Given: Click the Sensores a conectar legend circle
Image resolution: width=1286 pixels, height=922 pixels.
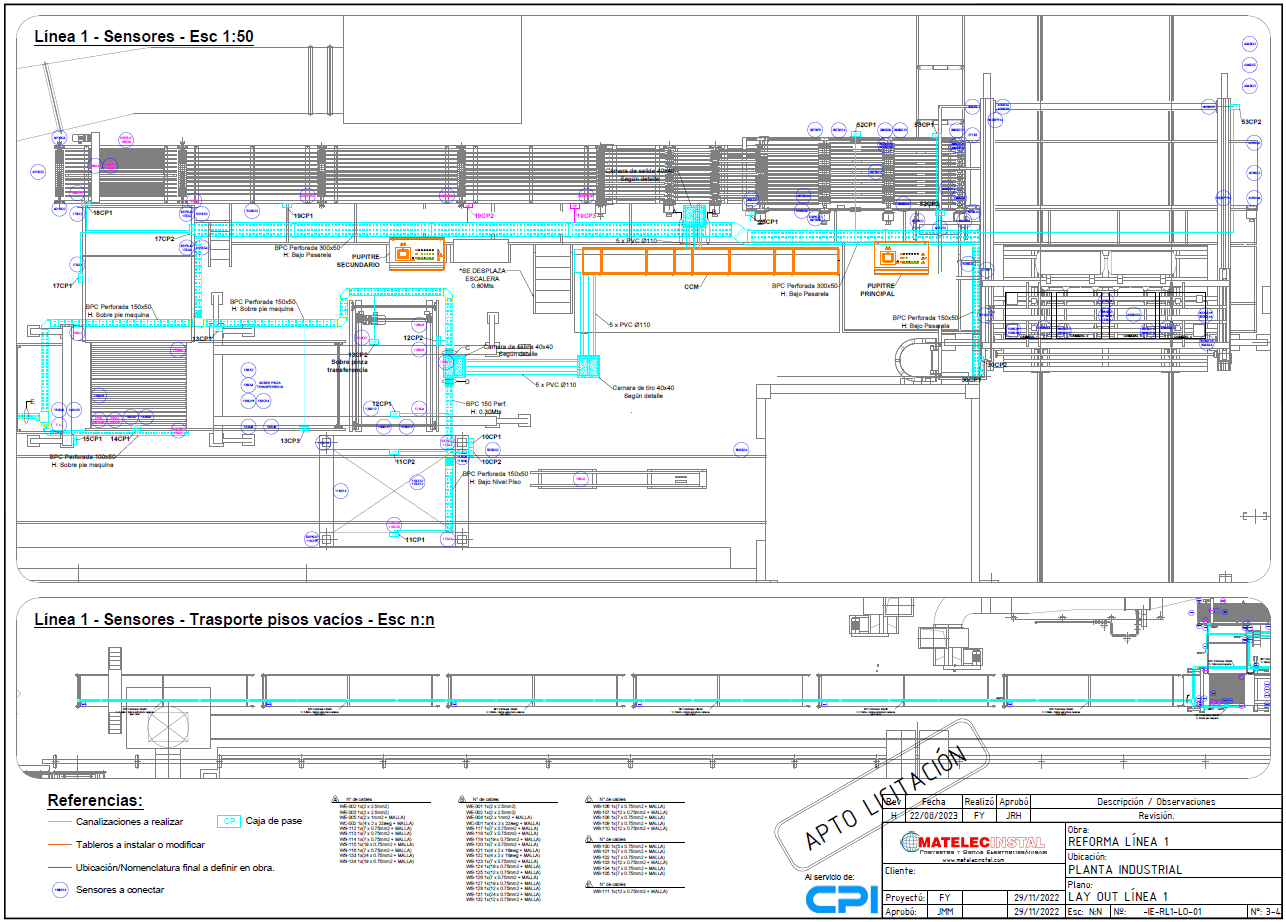Looking at the screenshot, I should click(59, 889).
